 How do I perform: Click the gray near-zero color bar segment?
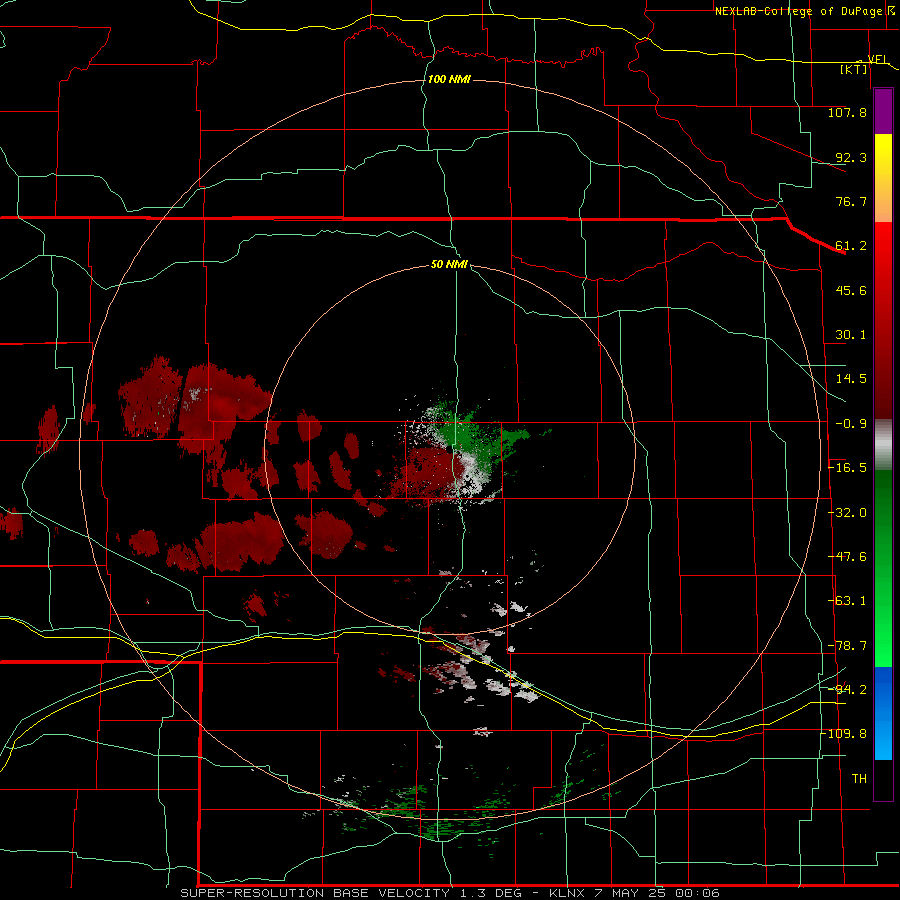pyautogui.click(x=883, y=445)
